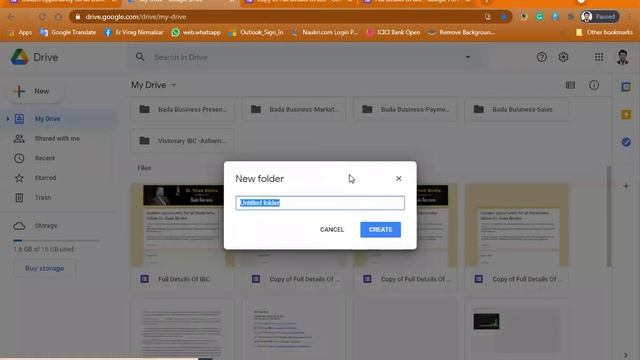
Task: Open the Google apps grid icon
Action: 599,57
